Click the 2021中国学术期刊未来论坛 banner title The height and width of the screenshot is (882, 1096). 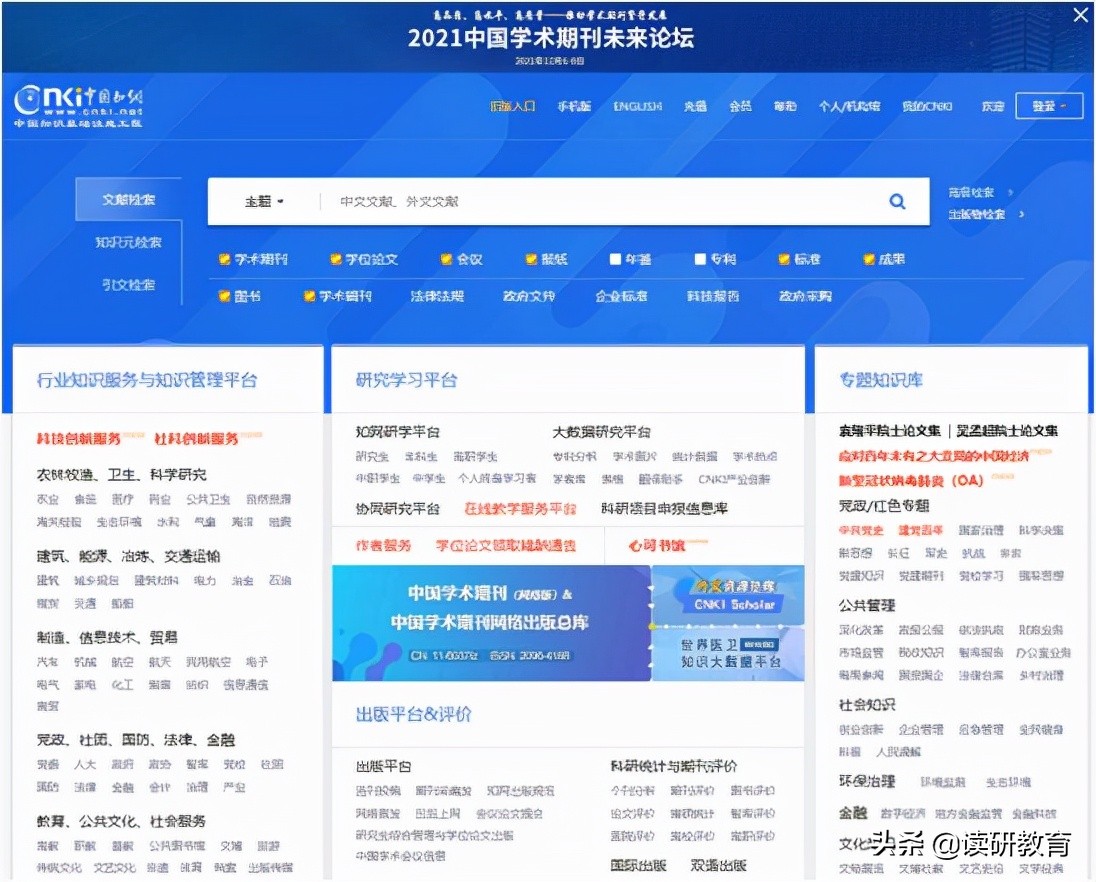[x=551, y=38]
